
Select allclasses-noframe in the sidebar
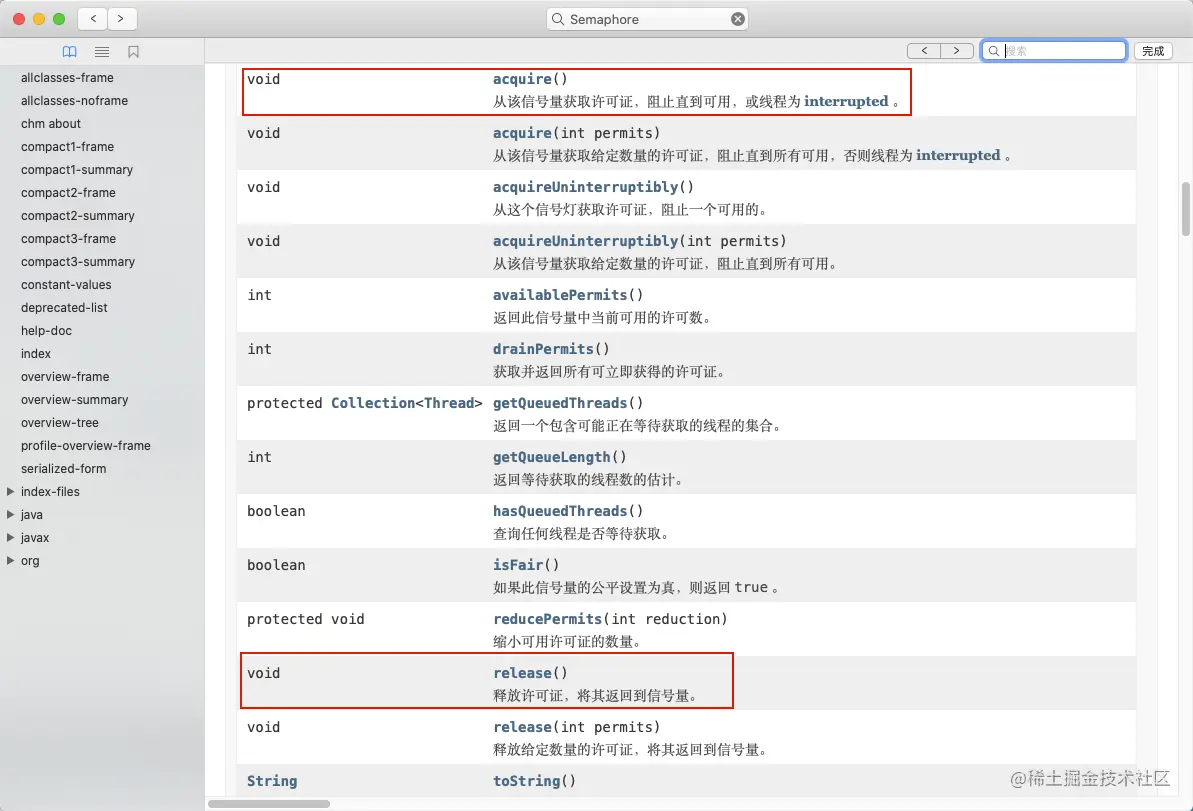coord(75,100)
